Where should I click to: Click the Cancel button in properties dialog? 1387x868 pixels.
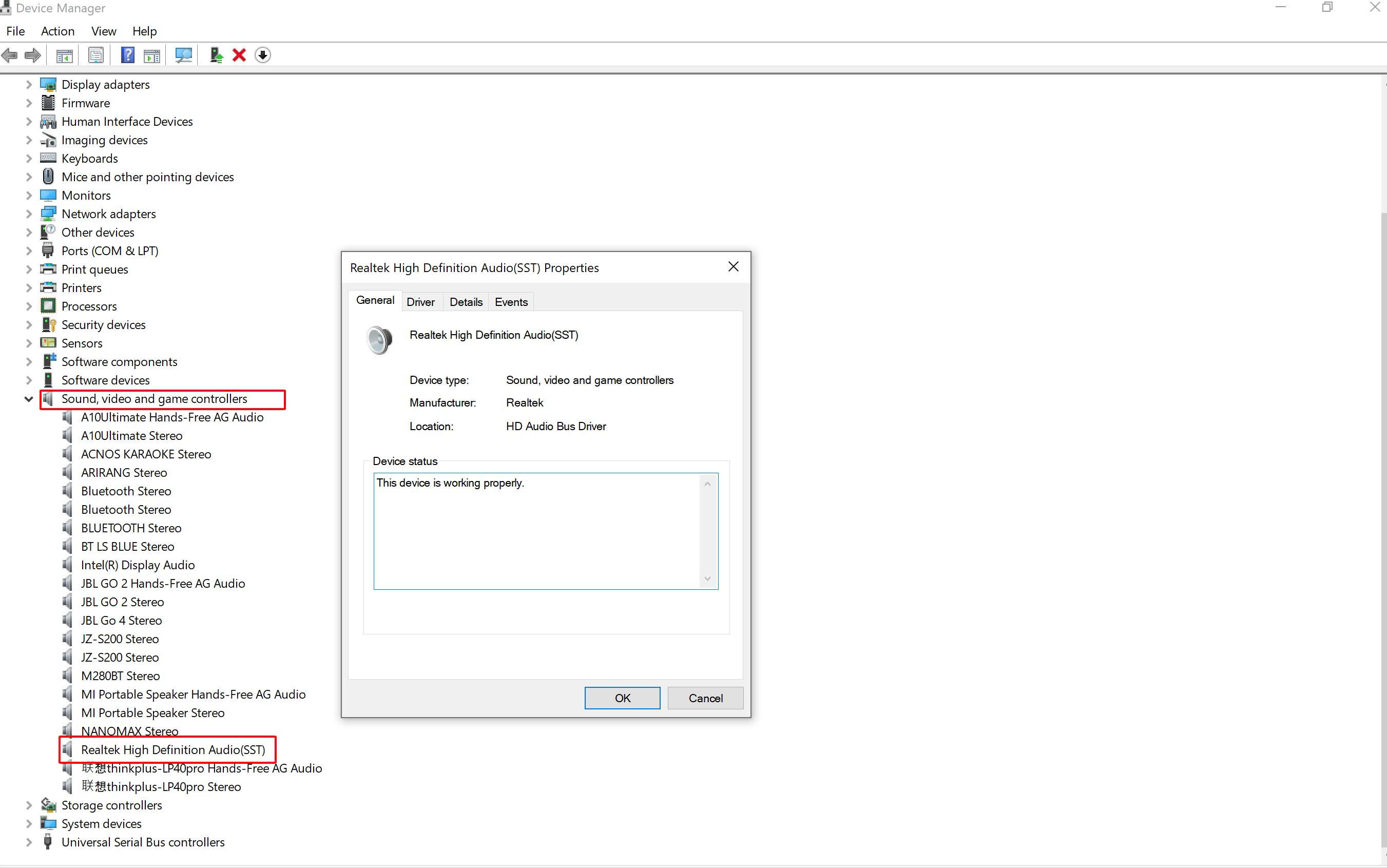705,698
